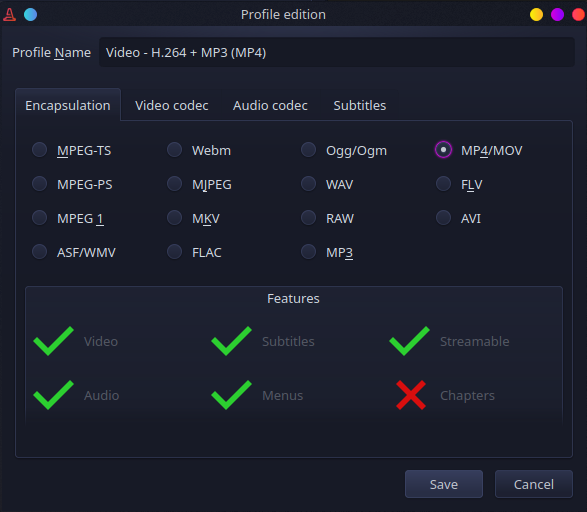587x512 pixels.
Task: Click the red X next to Chapters
Action: pyautogui.click(x=411, y=395)
